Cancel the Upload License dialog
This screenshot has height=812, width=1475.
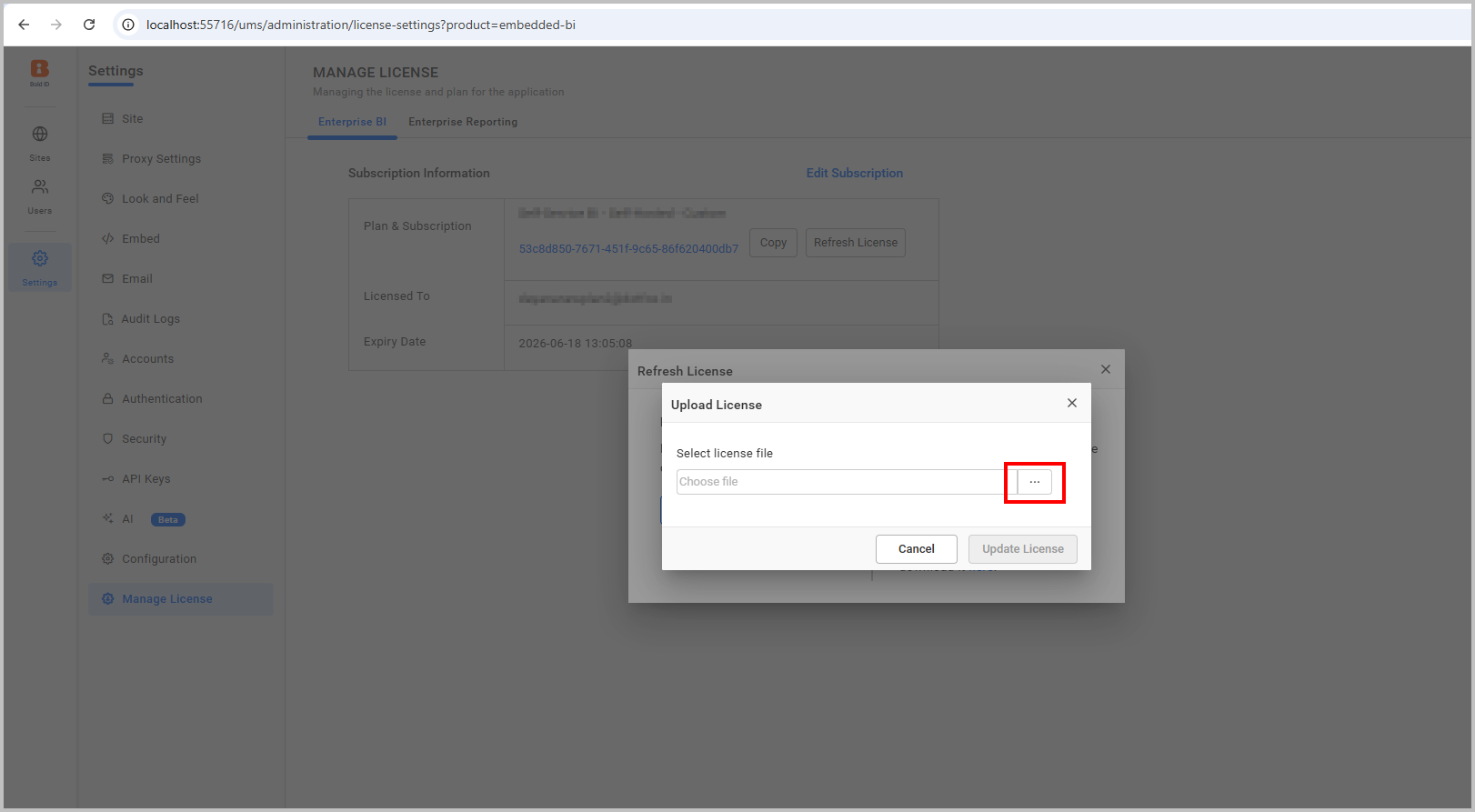coord(917,549)
